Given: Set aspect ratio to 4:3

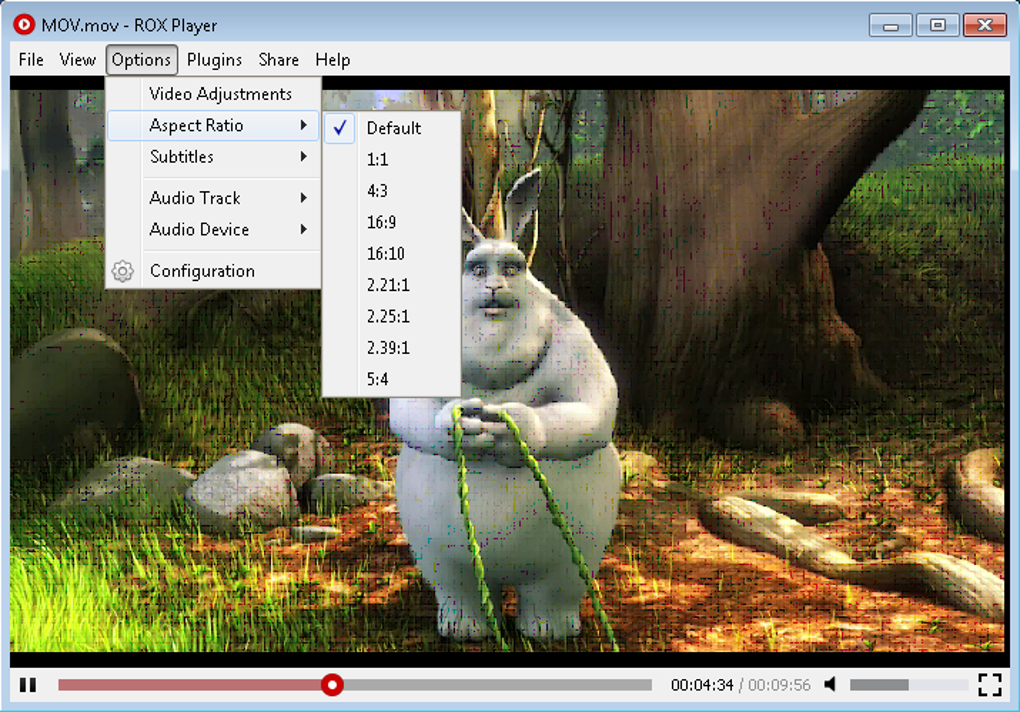Looking at the screenshot, I should click(392, 191).
